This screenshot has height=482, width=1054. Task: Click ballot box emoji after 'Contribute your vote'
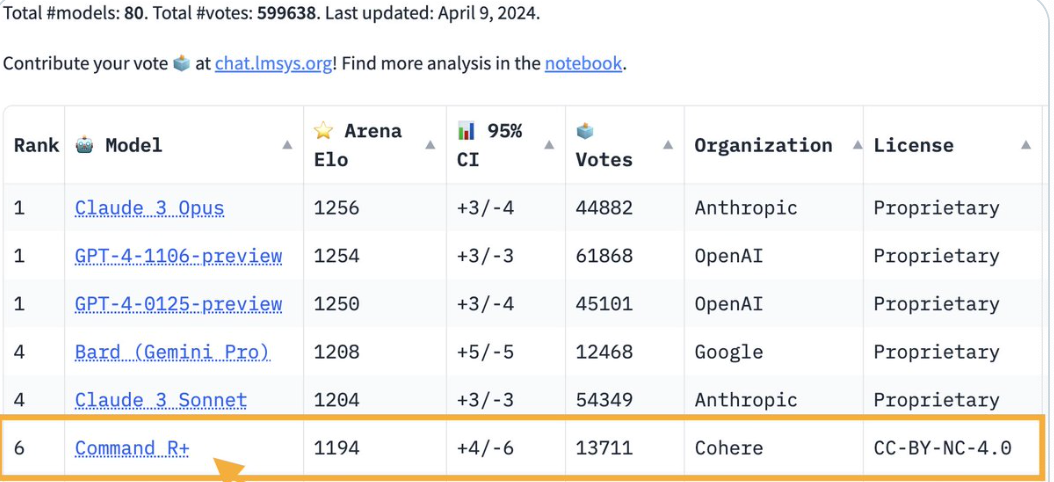tap(181, 64)
